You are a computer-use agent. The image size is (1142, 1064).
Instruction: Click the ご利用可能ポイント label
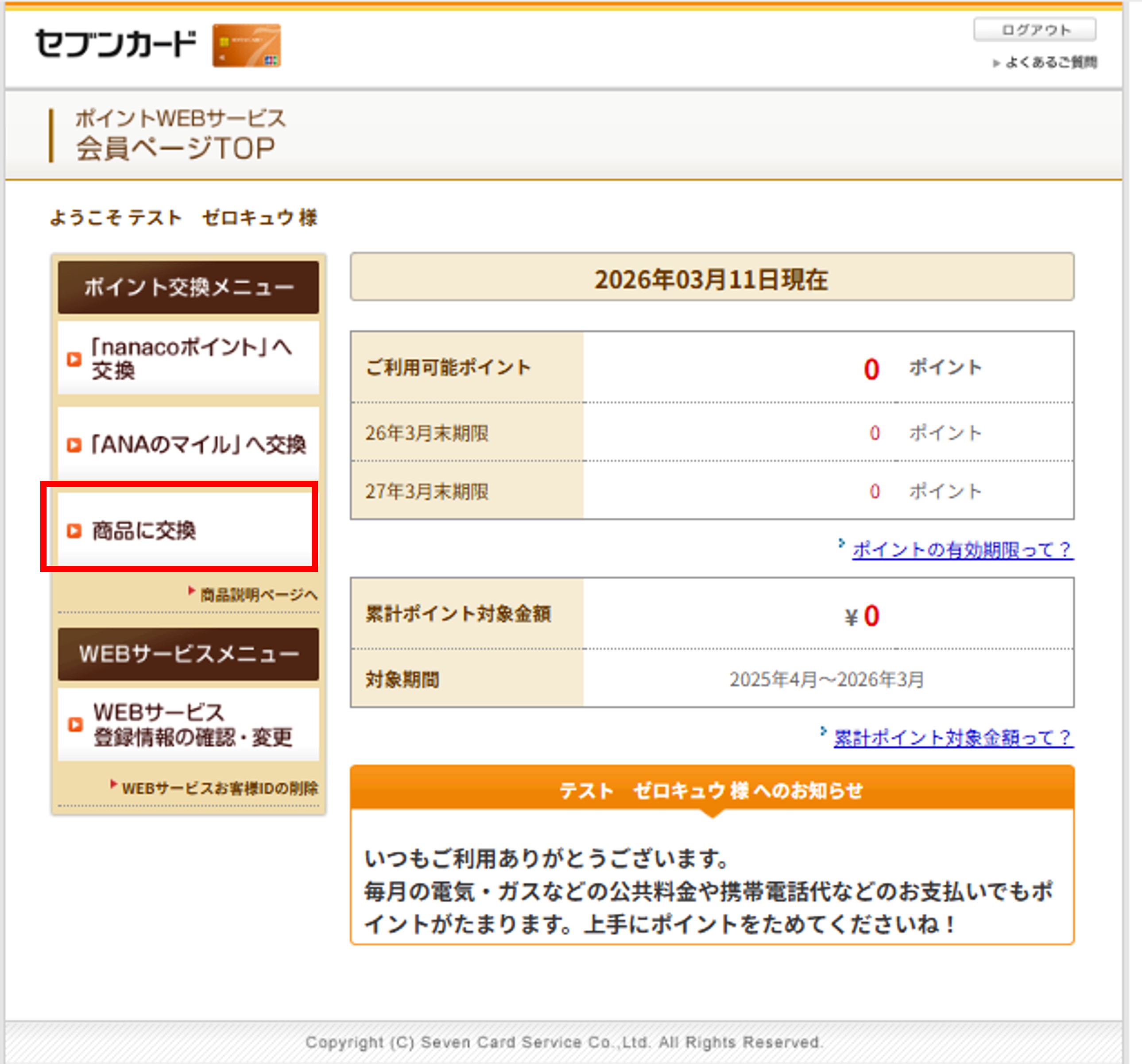[x=448, y=367]
